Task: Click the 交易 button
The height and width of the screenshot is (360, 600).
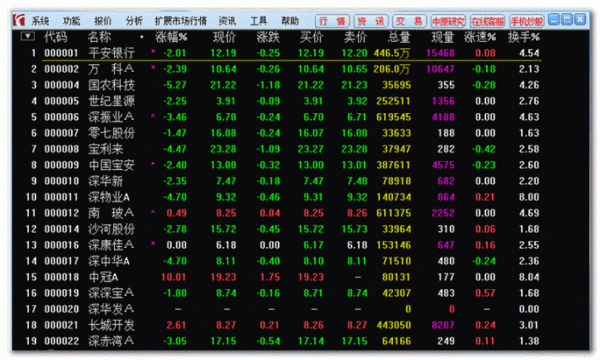Action: click(x=409, y=21)
